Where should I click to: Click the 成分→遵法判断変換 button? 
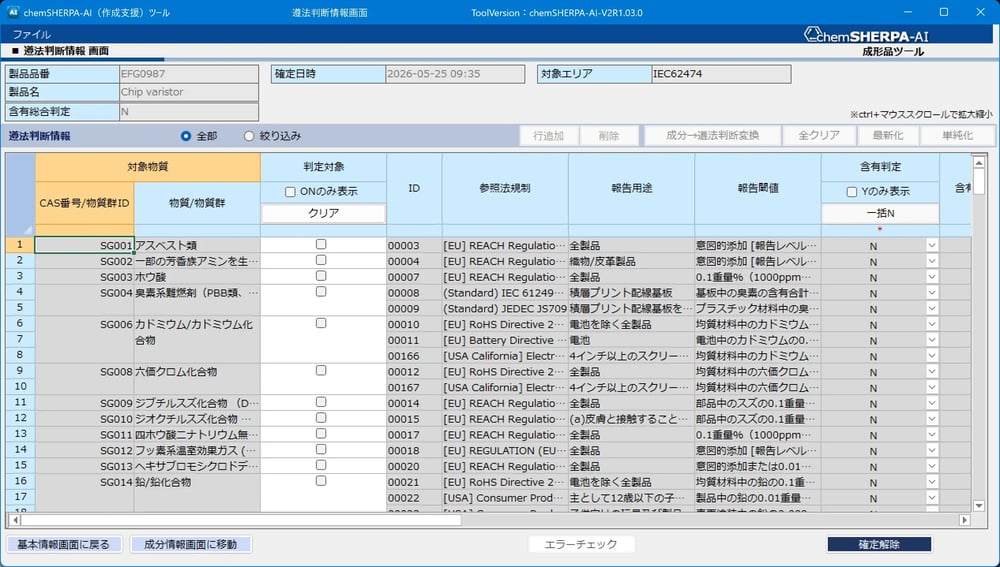coord(712,136)
